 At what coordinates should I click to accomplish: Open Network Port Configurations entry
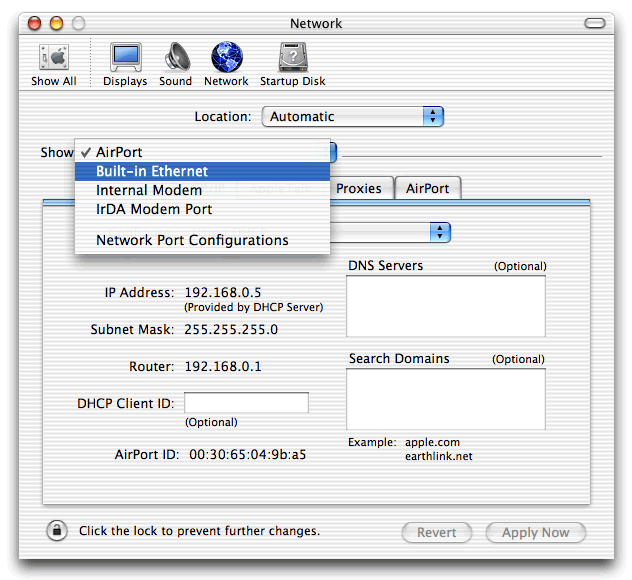click(192, 240)
